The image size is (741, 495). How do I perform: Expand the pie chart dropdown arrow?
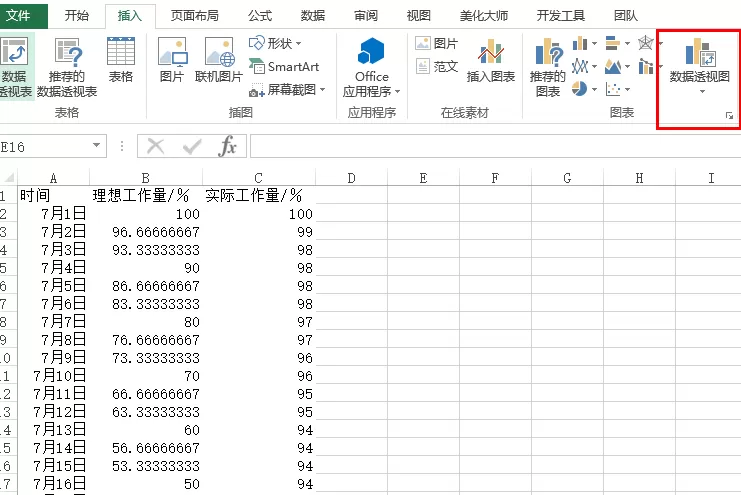click(594, 89)
